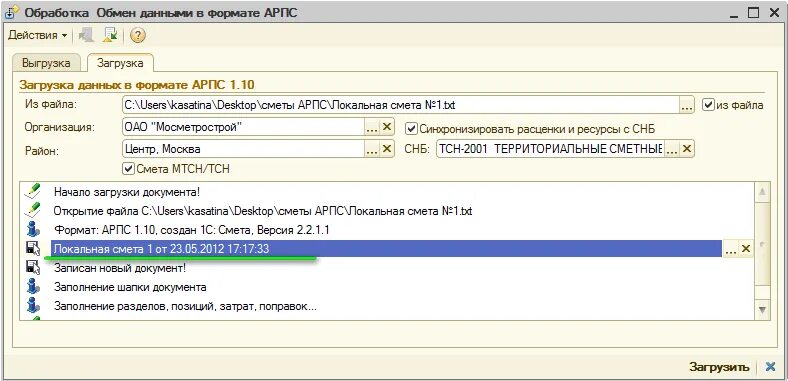Click log list scrollbar up arrow
The image size is (788, 381).
point(762,192)
